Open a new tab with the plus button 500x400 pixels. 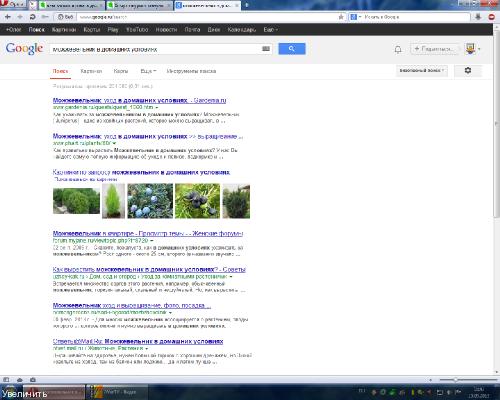click(x=247, y=5)
